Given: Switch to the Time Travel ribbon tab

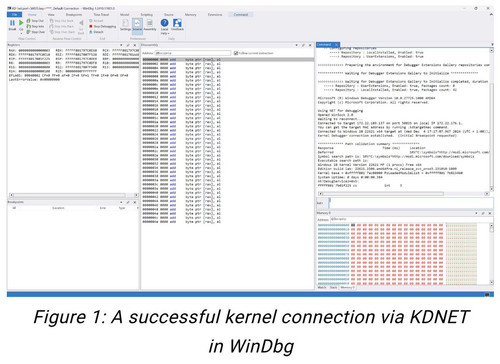Looking at the screenshot, I should coord(101,15).
